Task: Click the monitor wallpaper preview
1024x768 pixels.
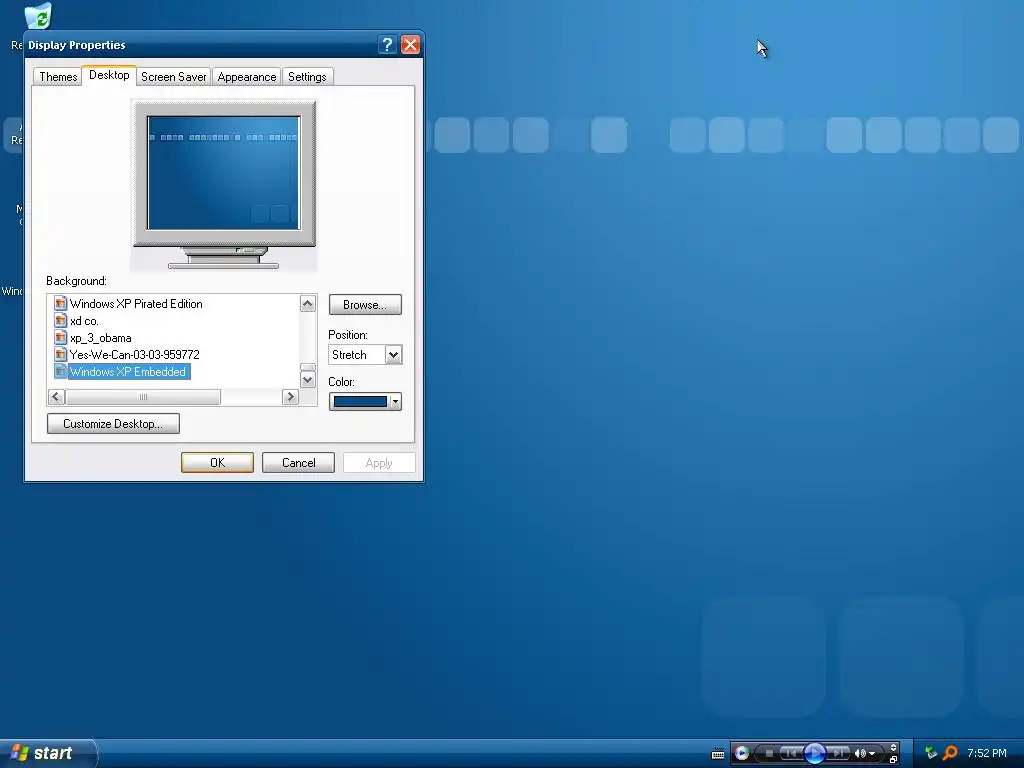Action: [x=223, y=173]
